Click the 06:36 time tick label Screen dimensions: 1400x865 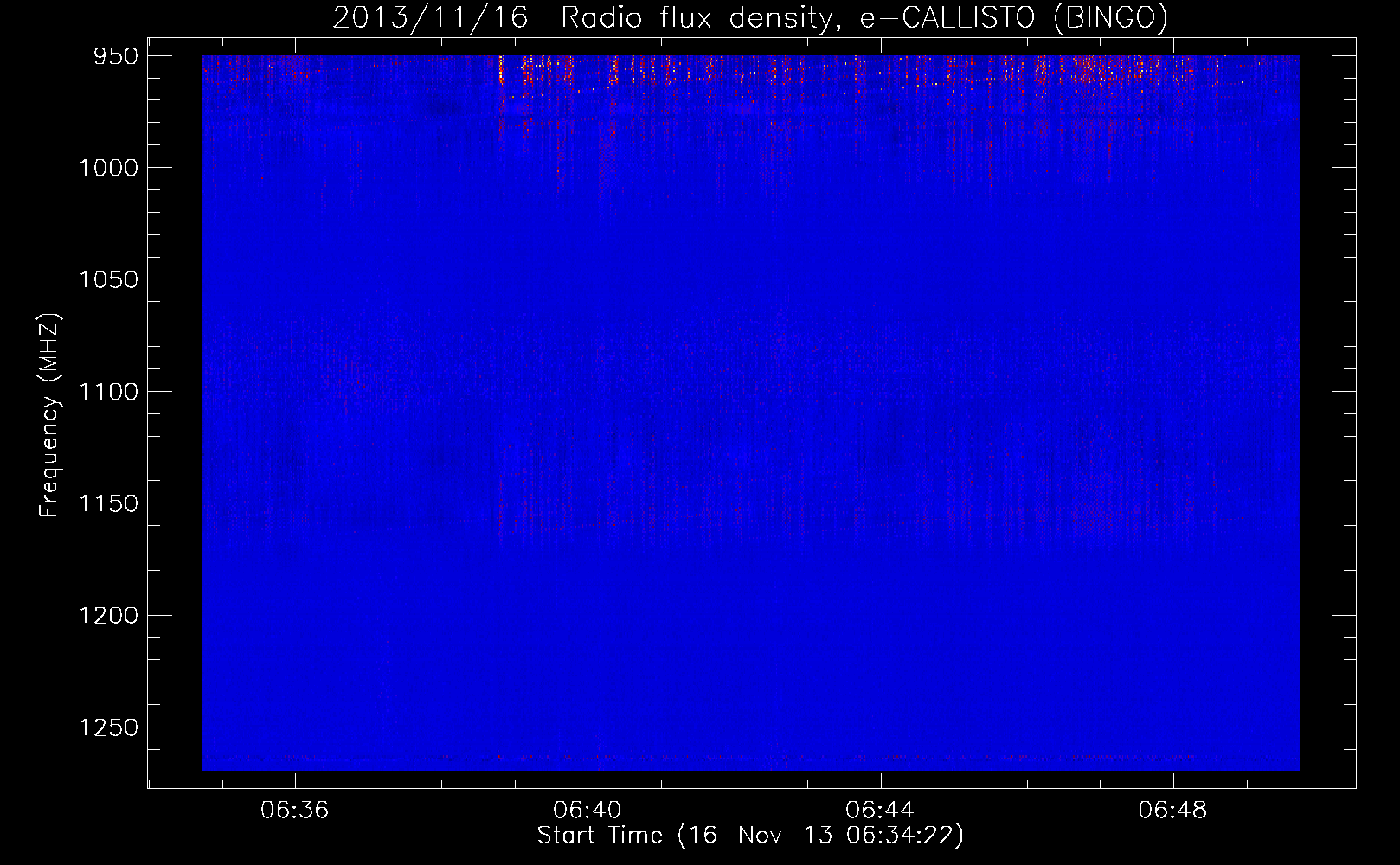295,811
